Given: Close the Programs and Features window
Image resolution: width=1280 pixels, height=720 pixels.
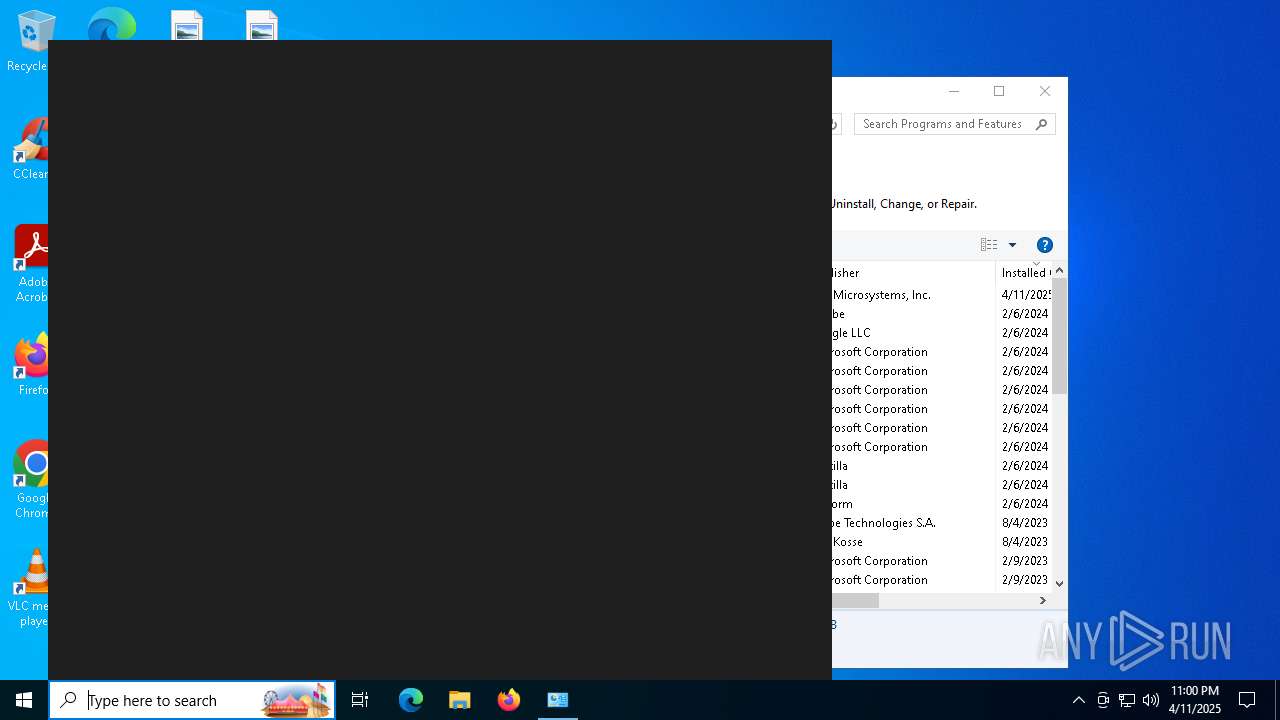Looking at the screenshot, I should 1045,91.
